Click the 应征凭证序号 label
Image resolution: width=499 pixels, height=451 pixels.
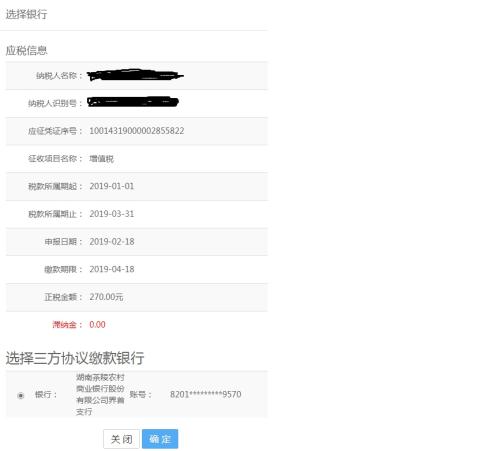[55, 131]
